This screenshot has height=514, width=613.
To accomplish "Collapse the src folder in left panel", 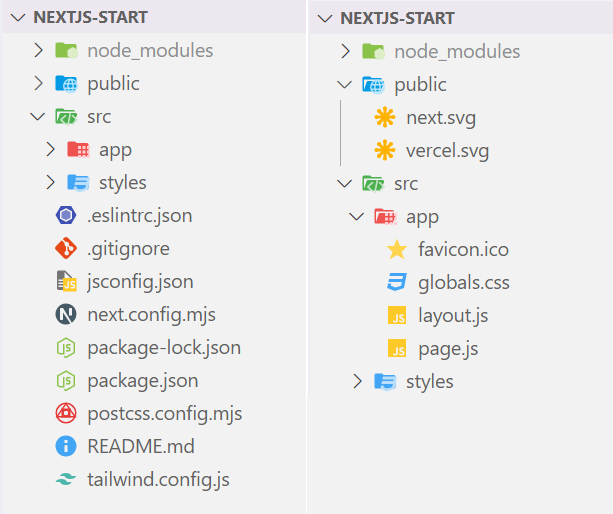I will 38,116.
